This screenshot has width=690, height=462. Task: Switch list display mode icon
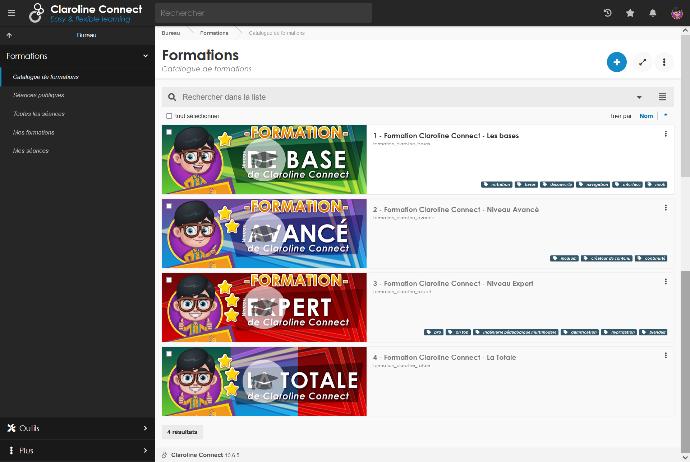(x=662, y=97)
